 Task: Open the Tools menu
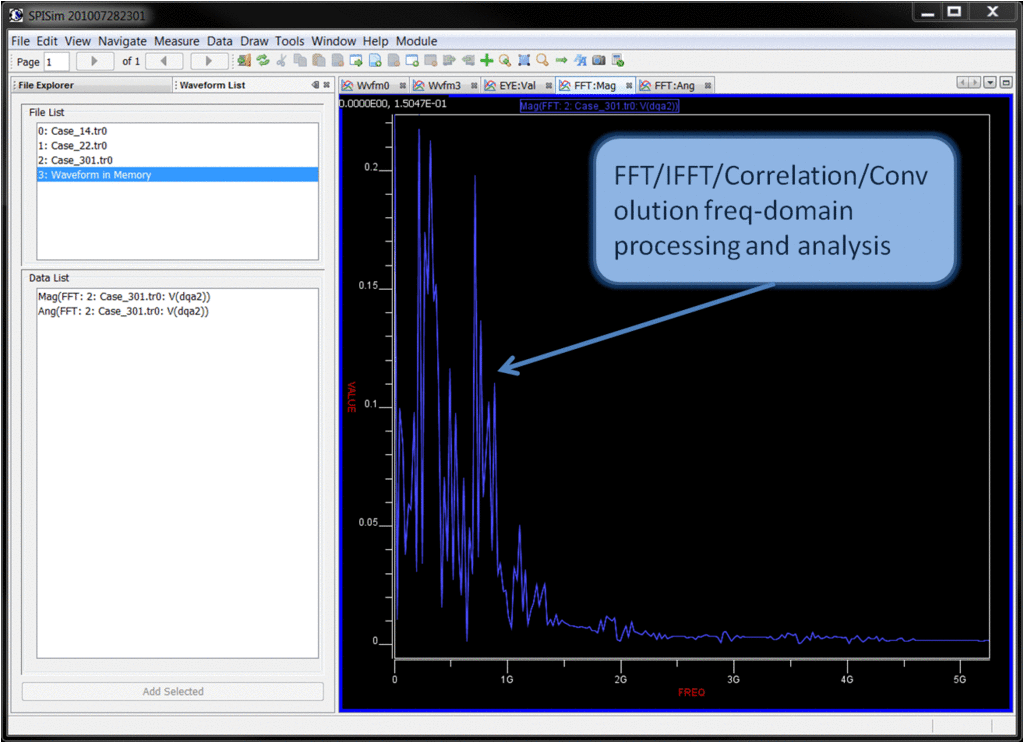tap(289, 41)
